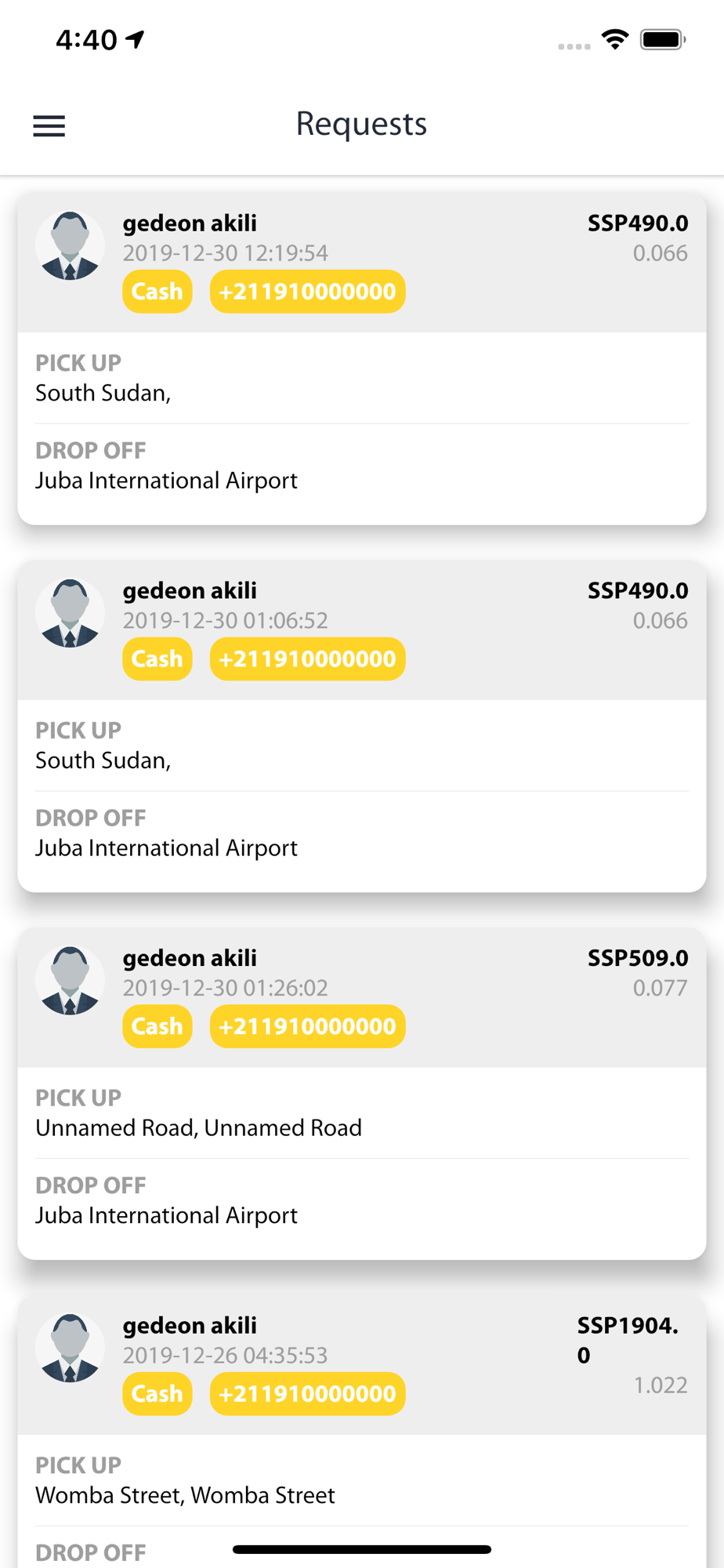Image resolution: width=724 pixels, height=1568 pixels.
Task: Tap the location arrow beside the time
Action: (136, 39)
